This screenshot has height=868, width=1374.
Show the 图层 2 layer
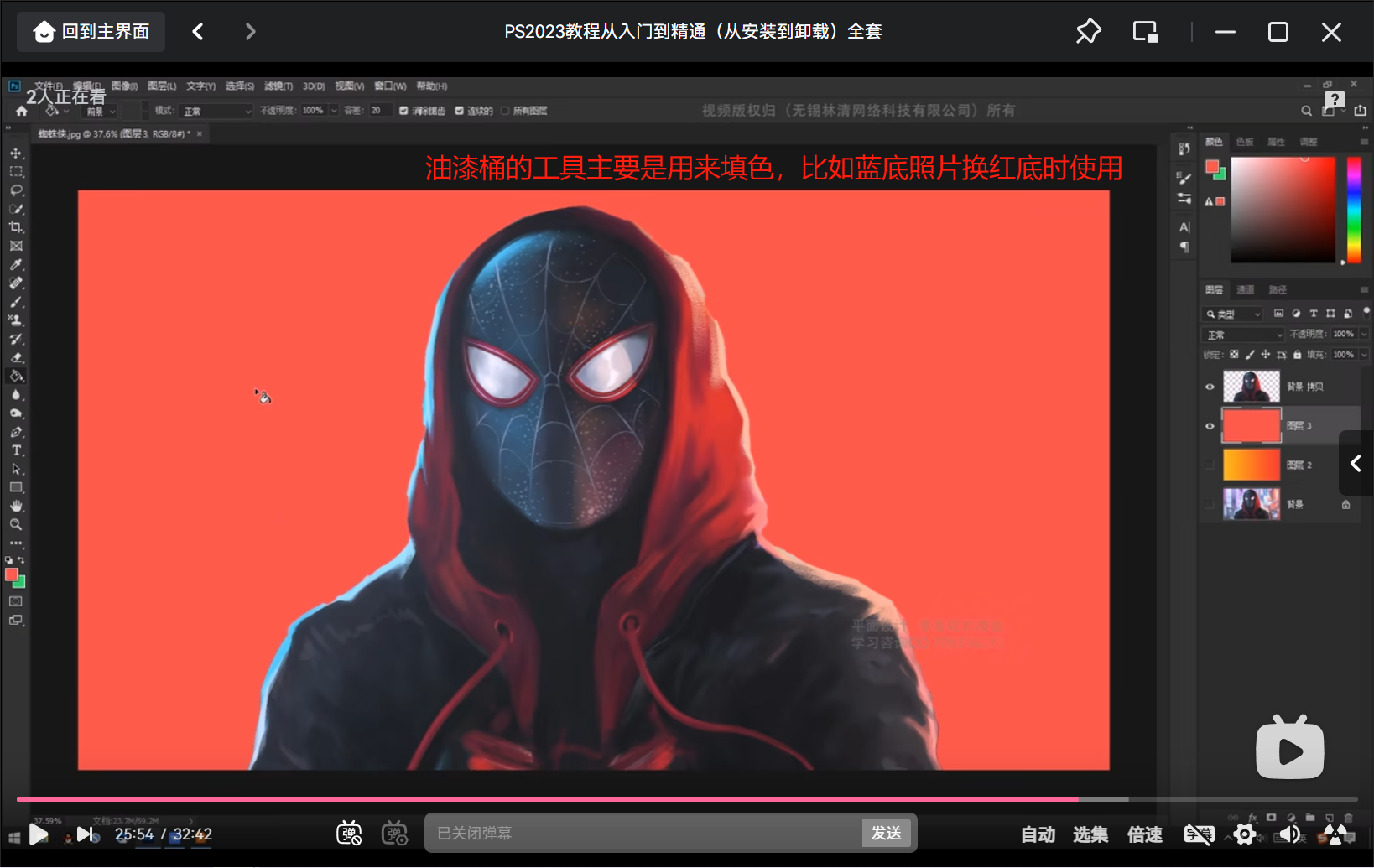tap(1210, 465)
